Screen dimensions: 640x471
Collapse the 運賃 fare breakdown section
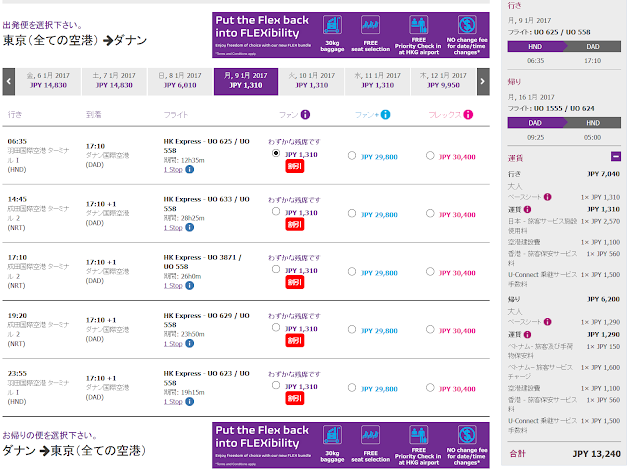(x=616, y=156)
